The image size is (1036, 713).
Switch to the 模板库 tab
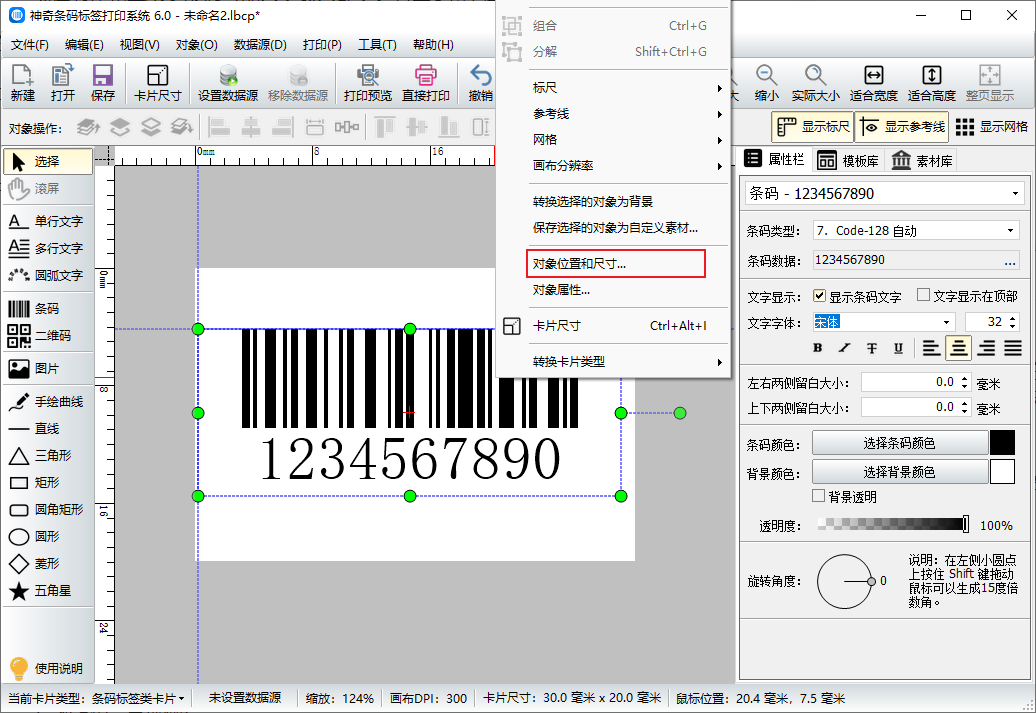848,160
